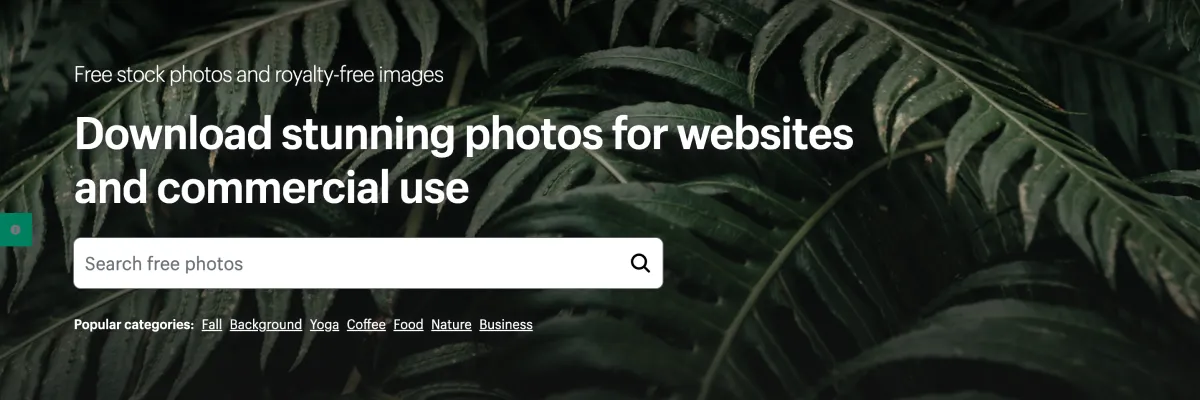Open the green side tab on left edge
Screen dimensions: 1200x400
click(16, 230)
